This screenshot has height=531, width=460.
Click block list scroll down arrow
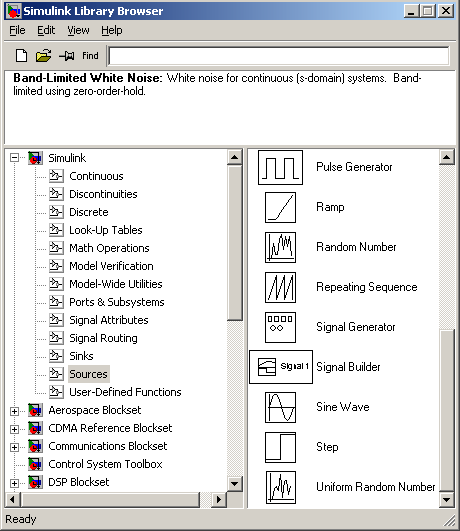pos(446,500)
